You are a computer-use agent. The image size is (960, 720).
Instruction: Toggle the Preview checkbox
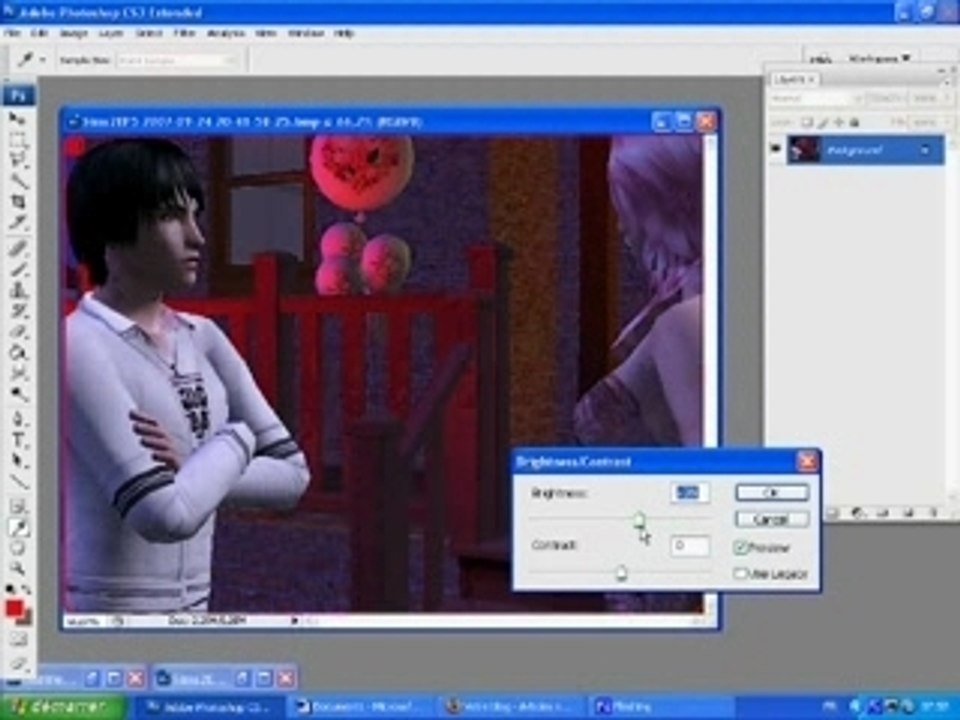741,547
